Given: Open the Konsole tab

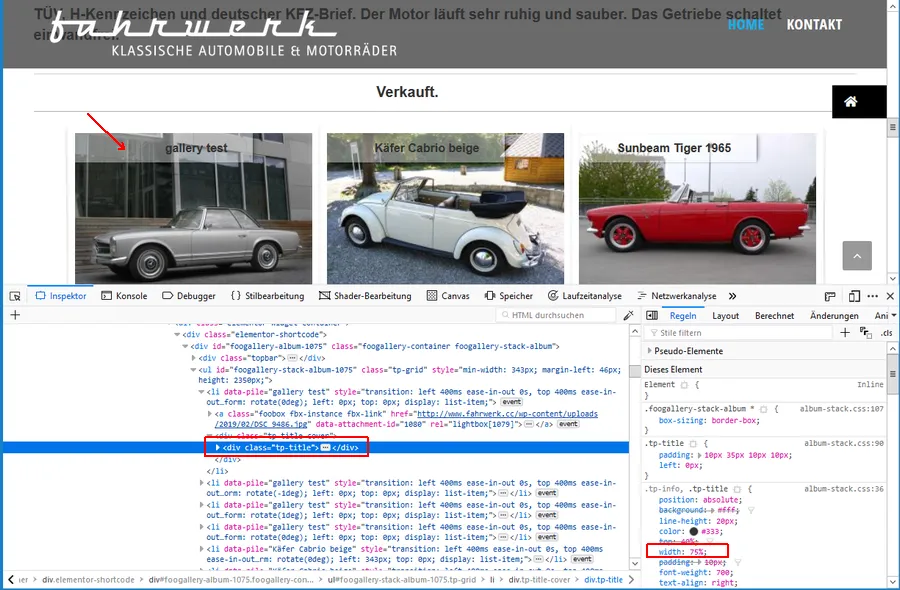Looking at the screenshot, I should [x=124, y=296].
